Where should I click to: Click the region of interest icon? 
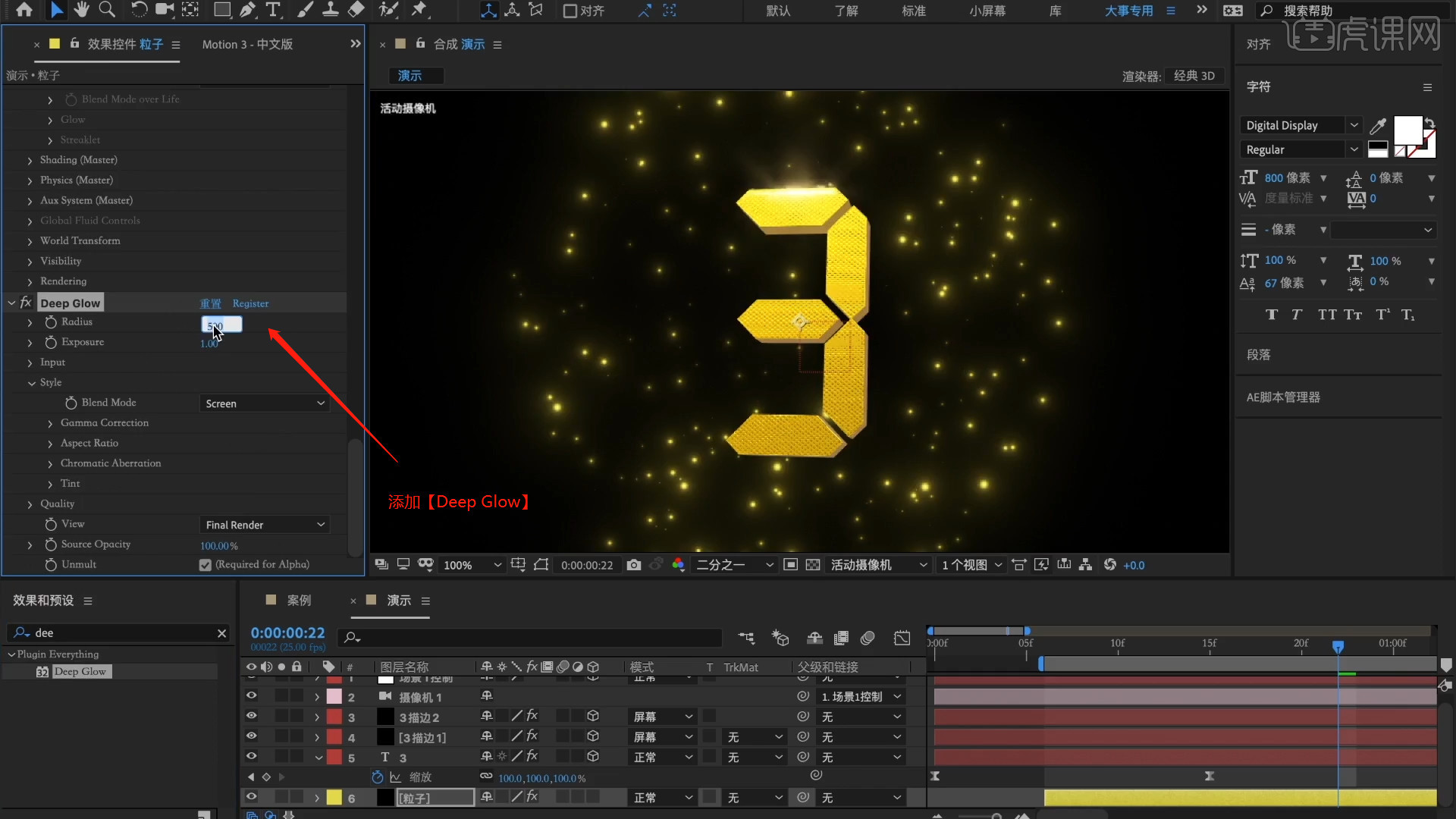(790, 565)
